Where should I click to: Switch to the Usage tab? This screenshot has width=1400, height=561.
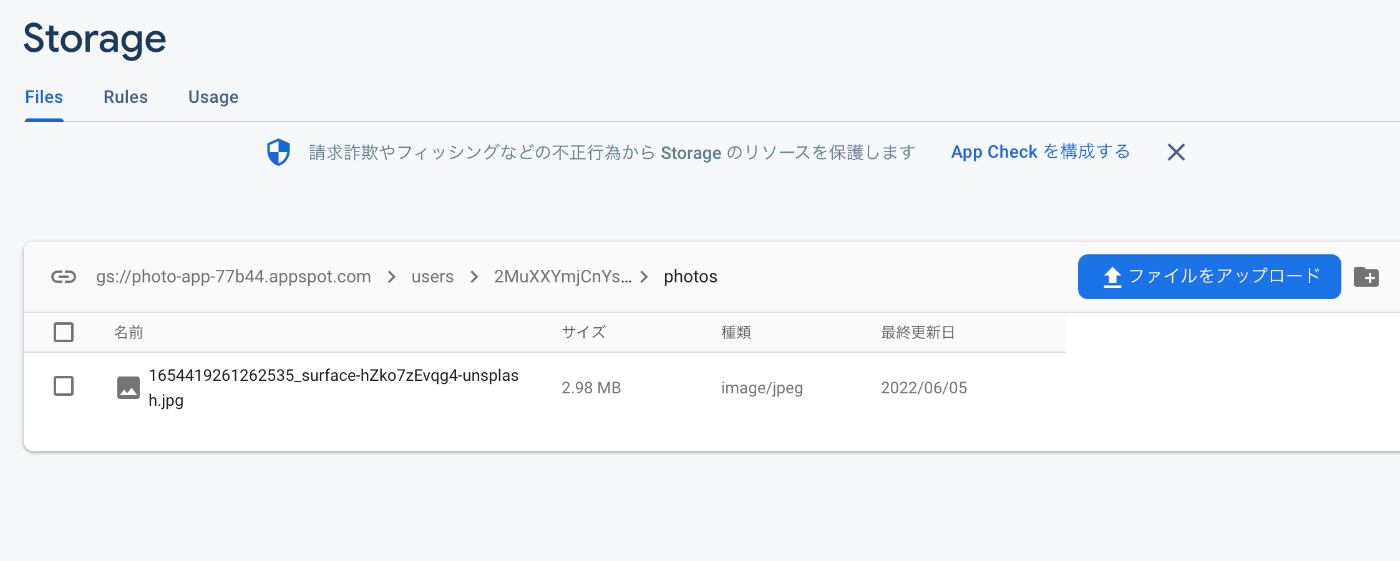213,97
